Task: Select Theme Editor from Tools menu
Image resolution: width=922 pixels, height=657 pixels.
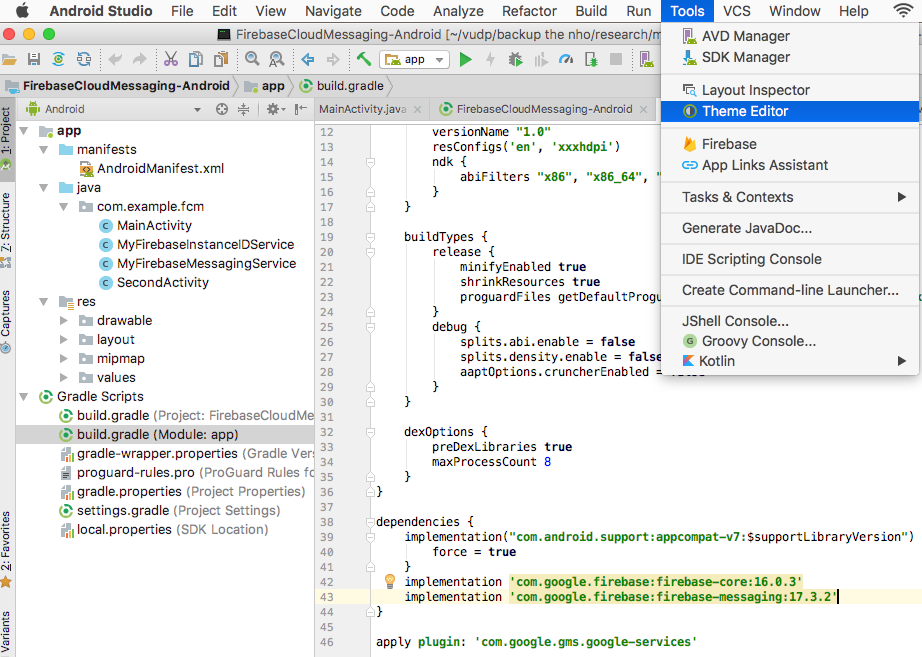Action: pos(745,111)
